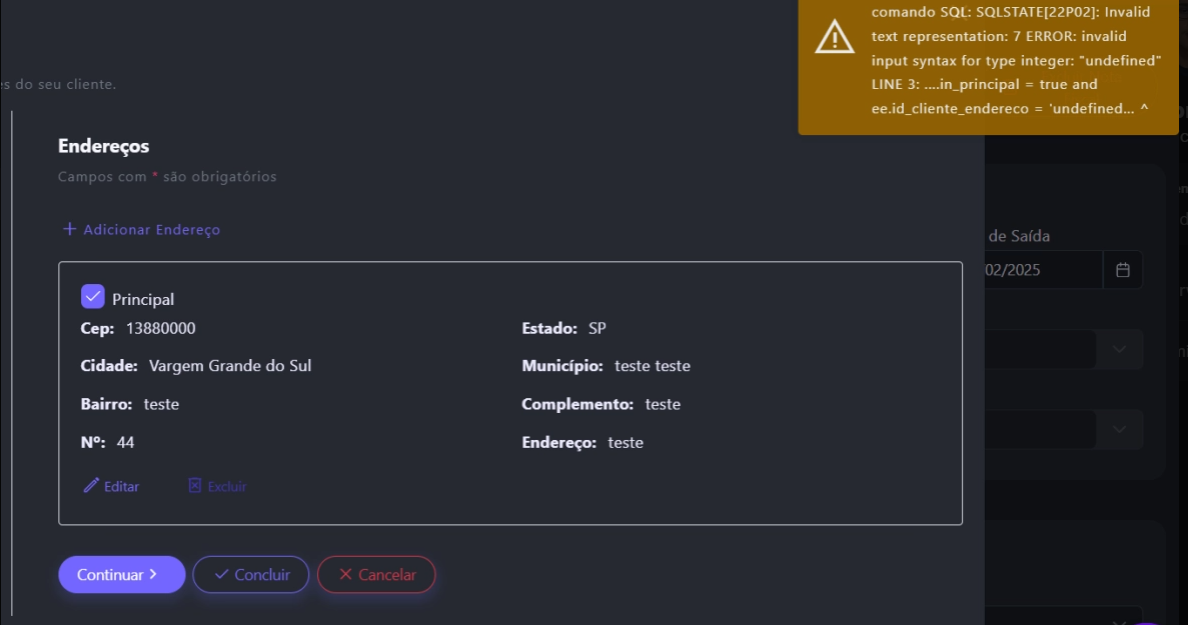This screenshot has width=1188, height=625.
Task: Click the Adicionar Endereço link text
Action: click(152, 230)
